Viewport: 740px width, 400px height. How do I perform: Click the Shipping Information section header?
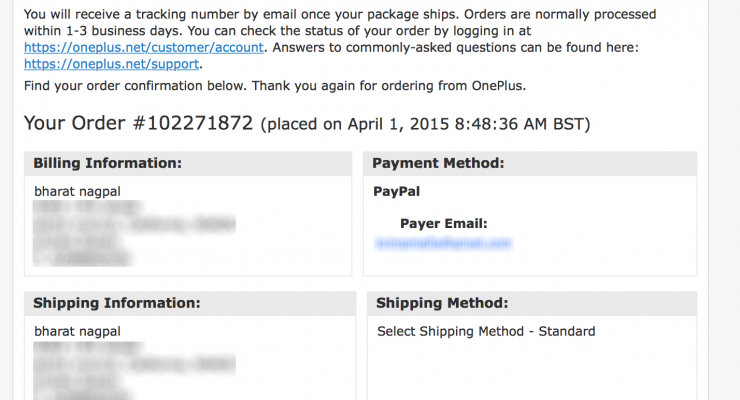[116, 303]
